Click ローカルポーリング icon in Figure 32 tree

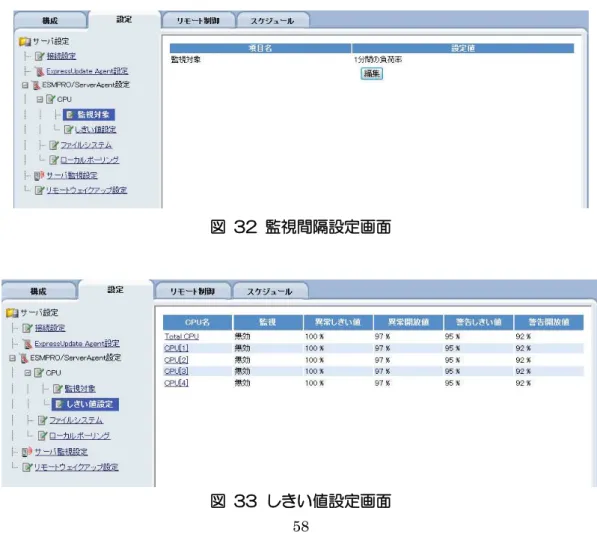(54, 160)
